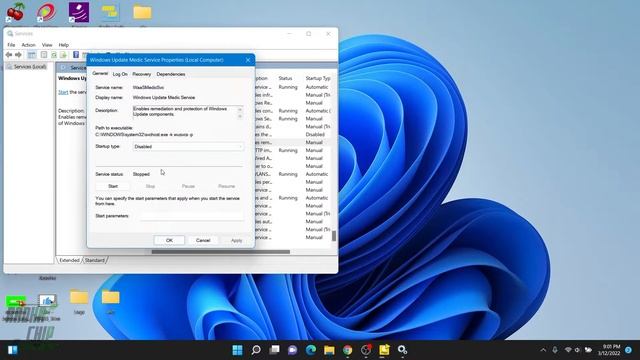Toggle the console tree toolbar icon
Image resolution: width=640 pixels, height=360 pixels.
point(31,55)
